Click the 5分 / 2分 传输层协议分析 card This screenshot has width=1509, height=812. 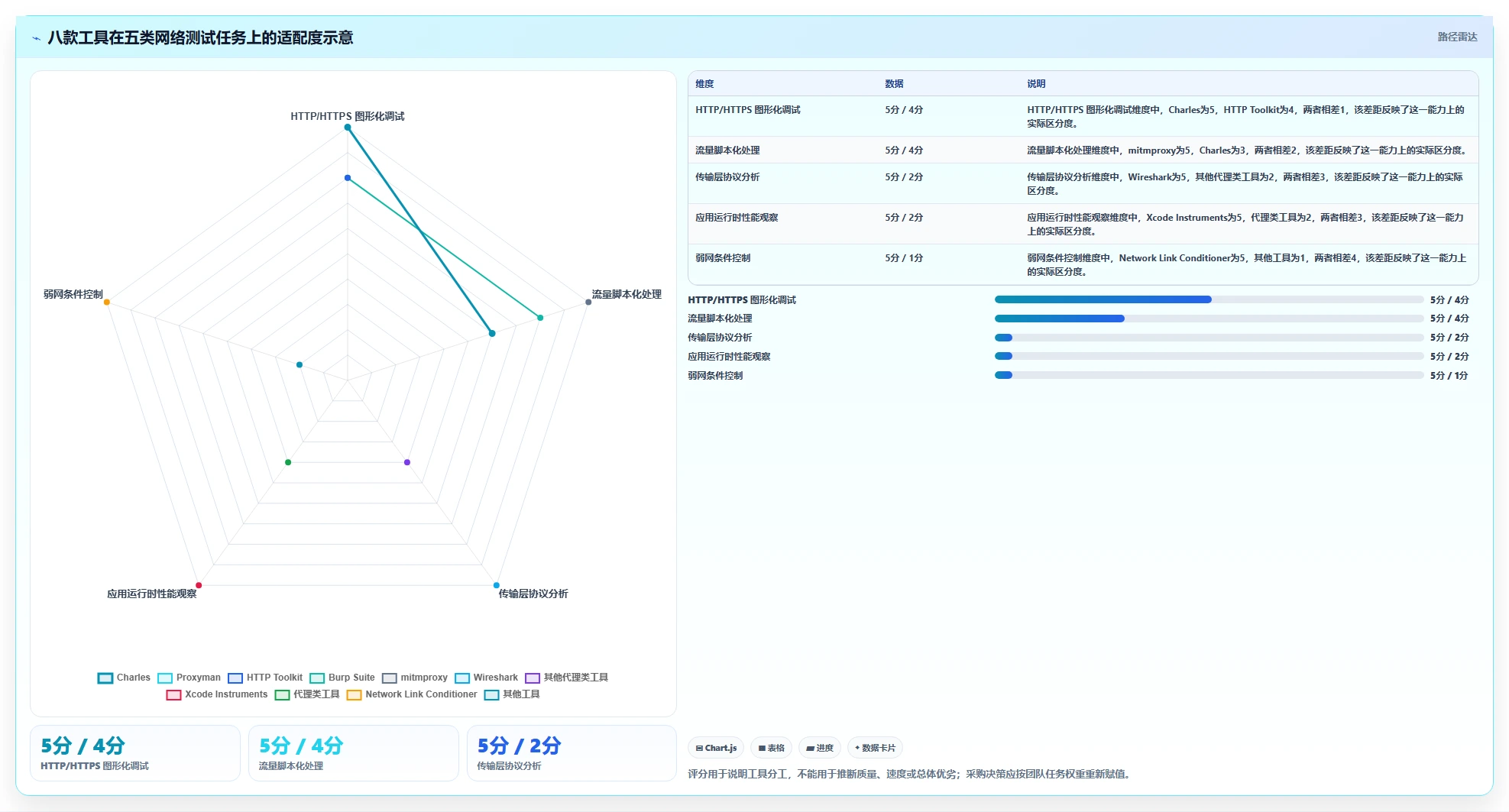572,753
